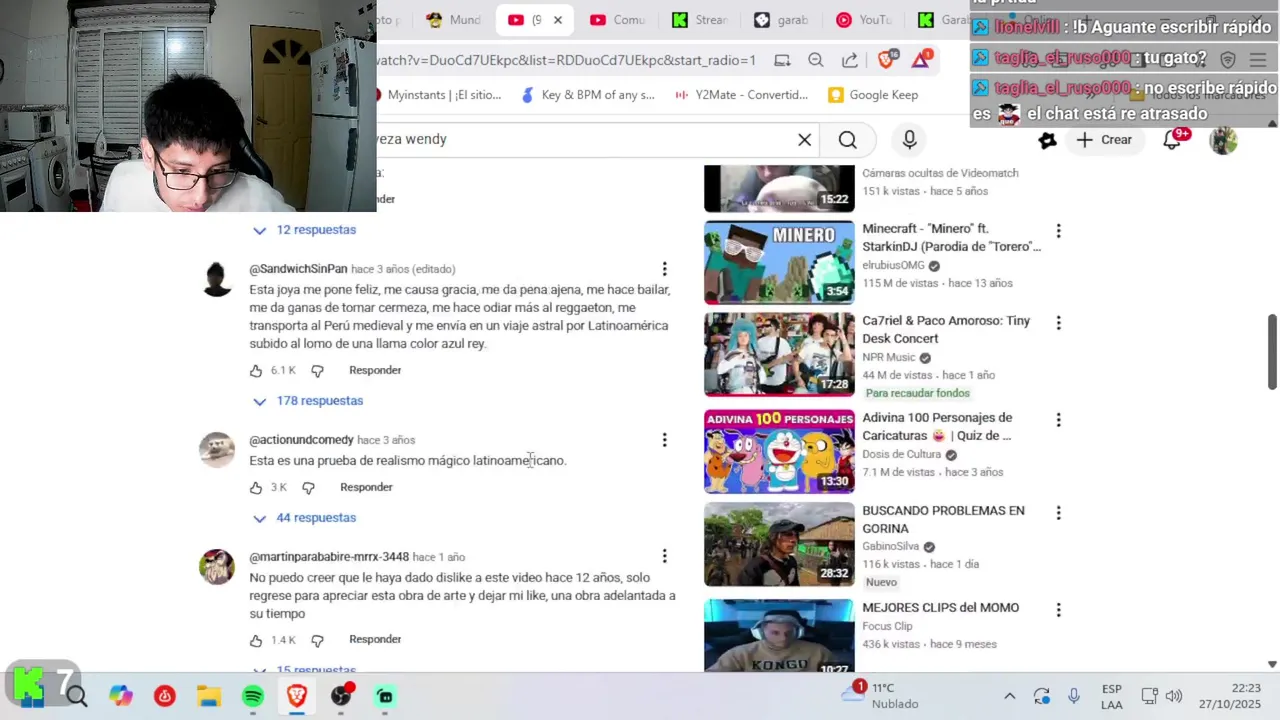This screenshot has width=1280, height=720.
Task: Open the Key & BPM of any song bookmark
Action: click(588, 95)
